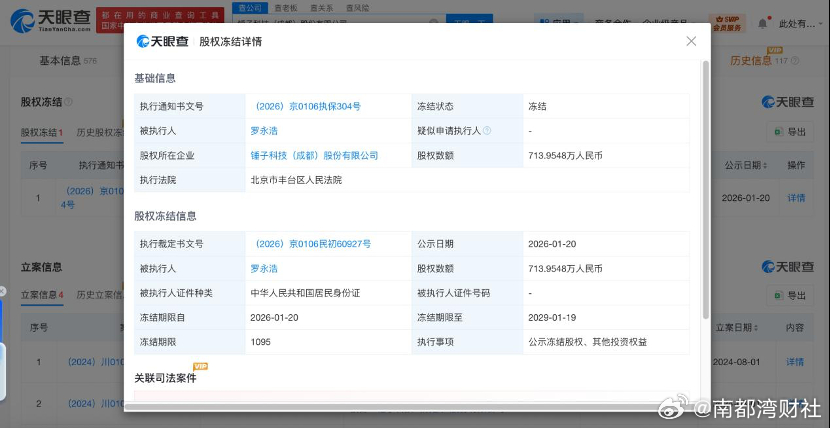Open 详情 for the 2024-08-01 case row
Viewport: 830px width, 428px height.
tap(795, 361)
